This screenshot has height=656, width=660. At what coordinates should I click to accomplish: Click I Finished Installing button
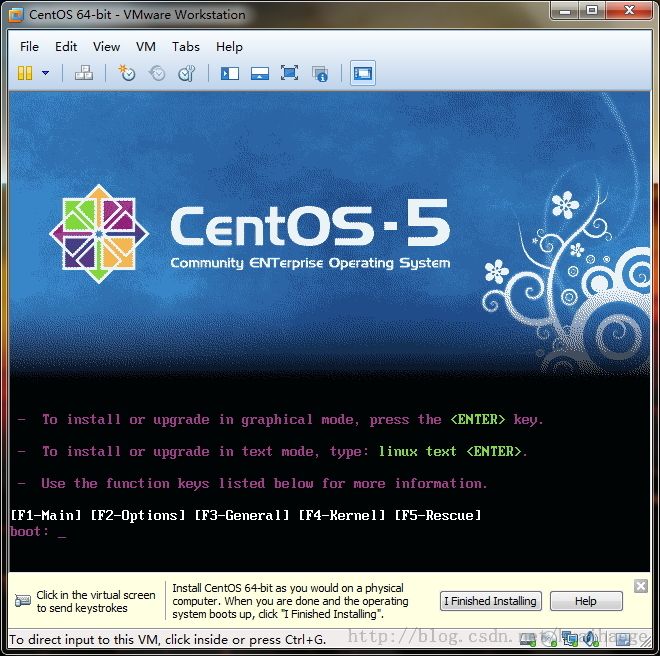click(x=490, y=601)
